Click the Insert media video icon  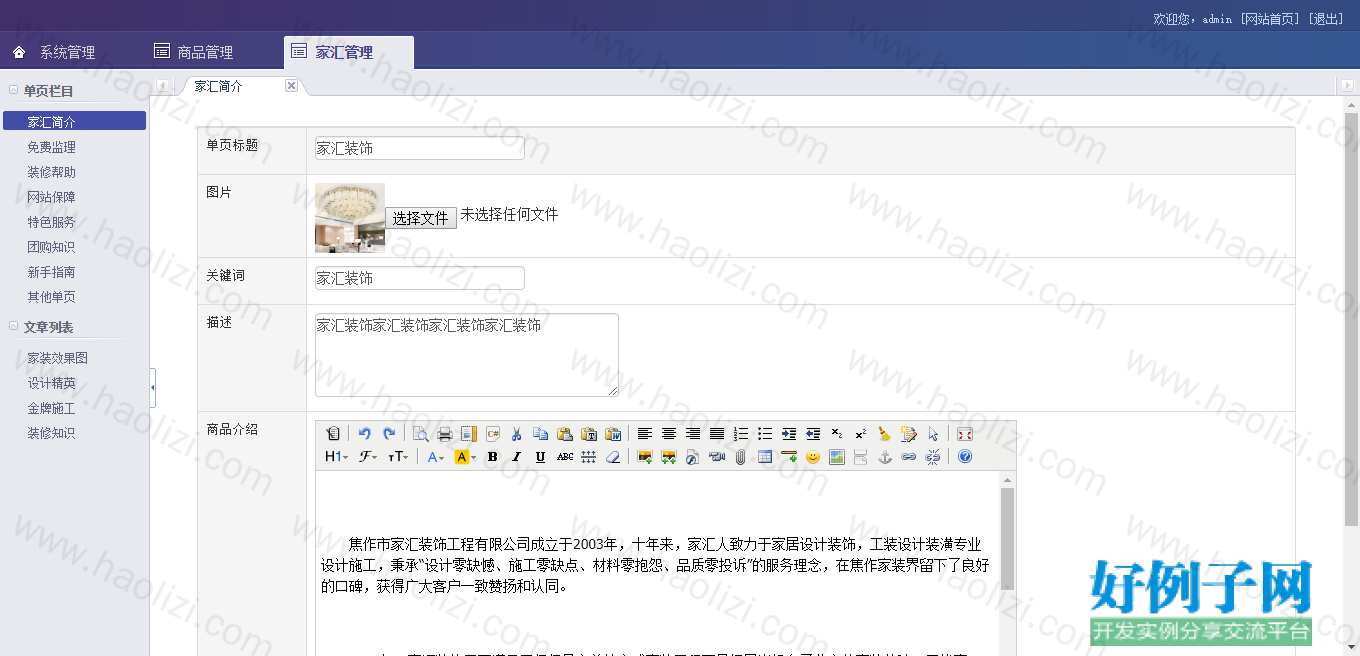[x=717, y=457]
